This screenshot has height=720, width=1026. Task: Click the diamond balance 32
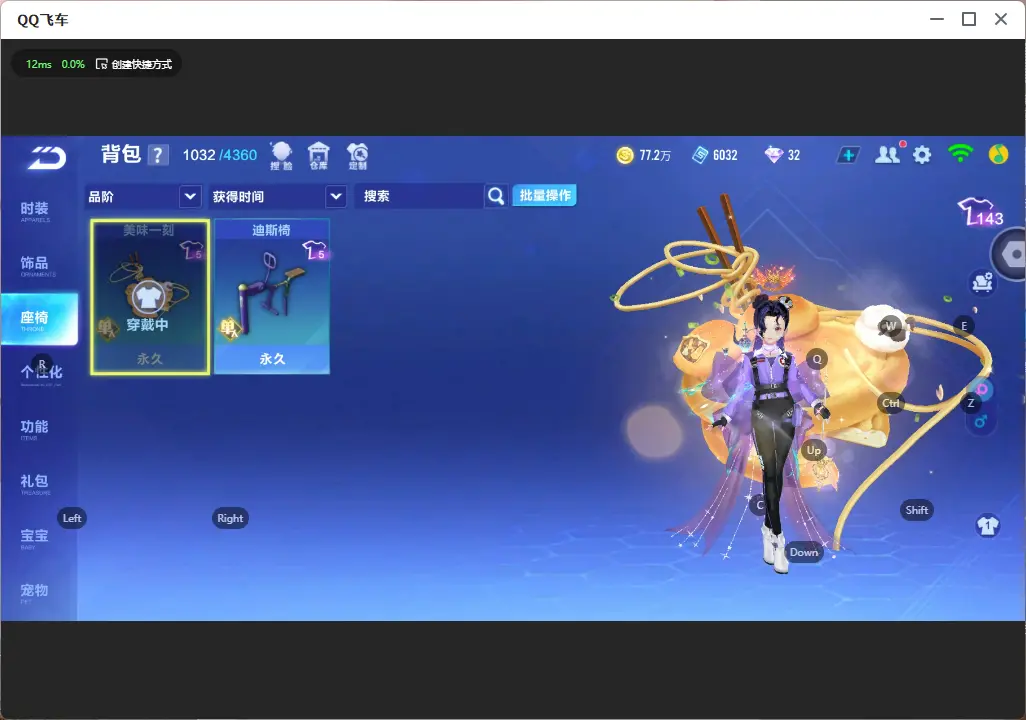[x=783, y=155]
